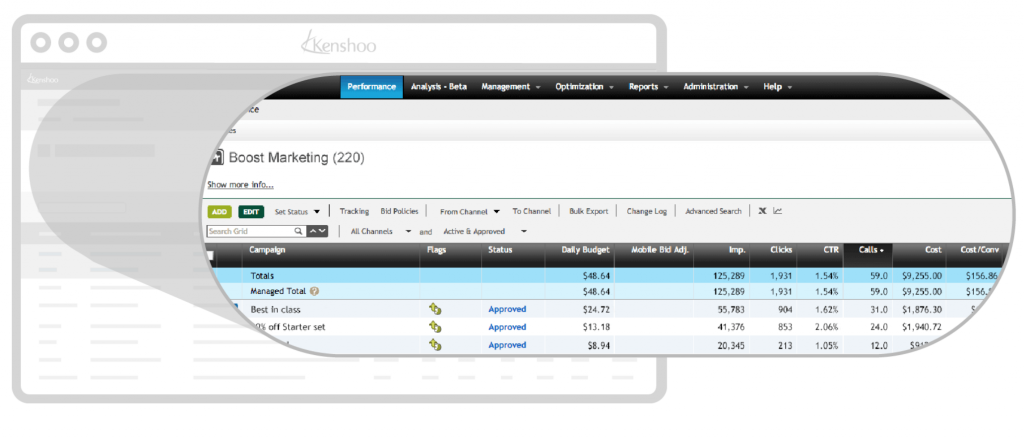Viewport: 1024px width, 439px height.
Task: Click Bid Policies in the toolbar
Action: 399,211
